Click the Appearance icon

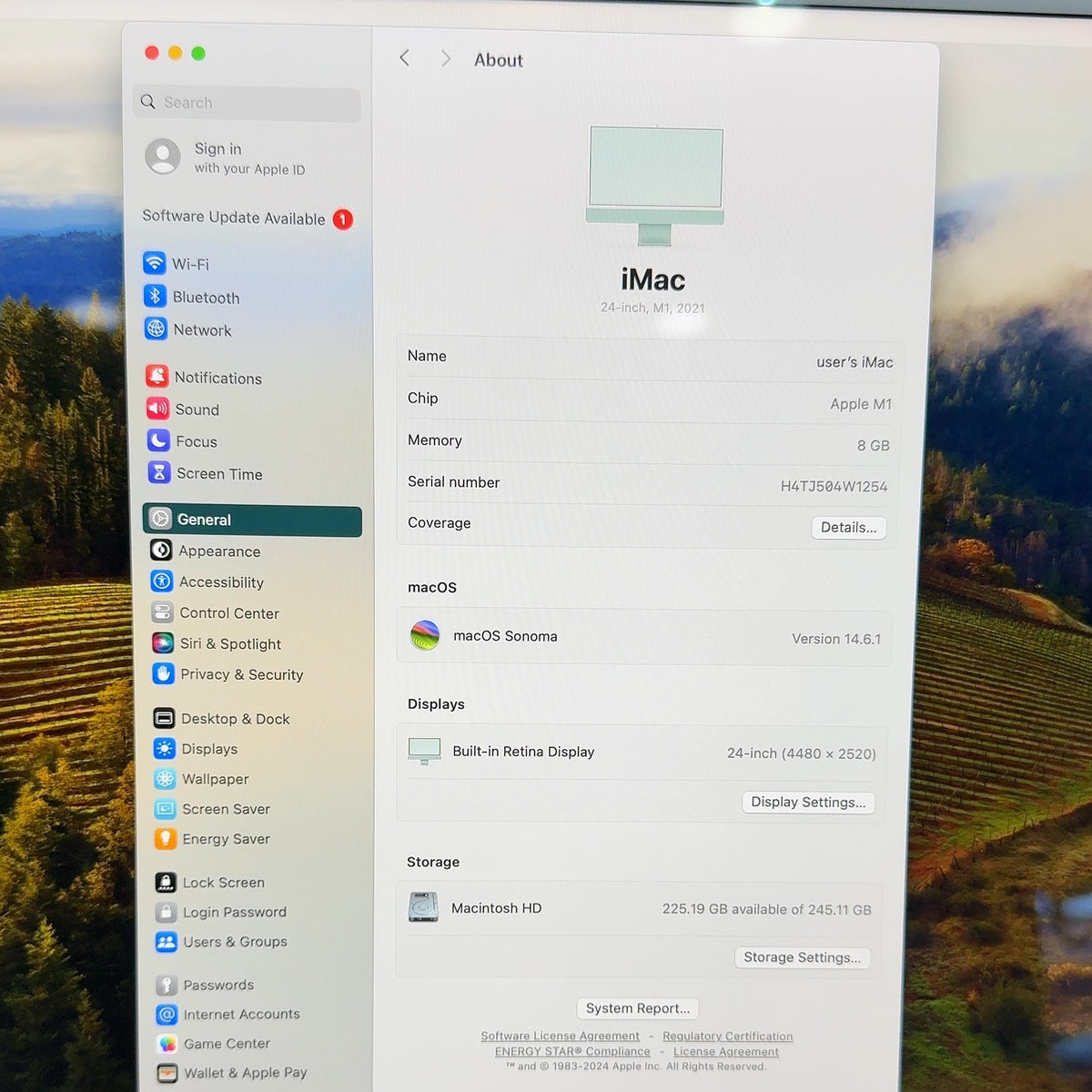[x=161, y=550]
